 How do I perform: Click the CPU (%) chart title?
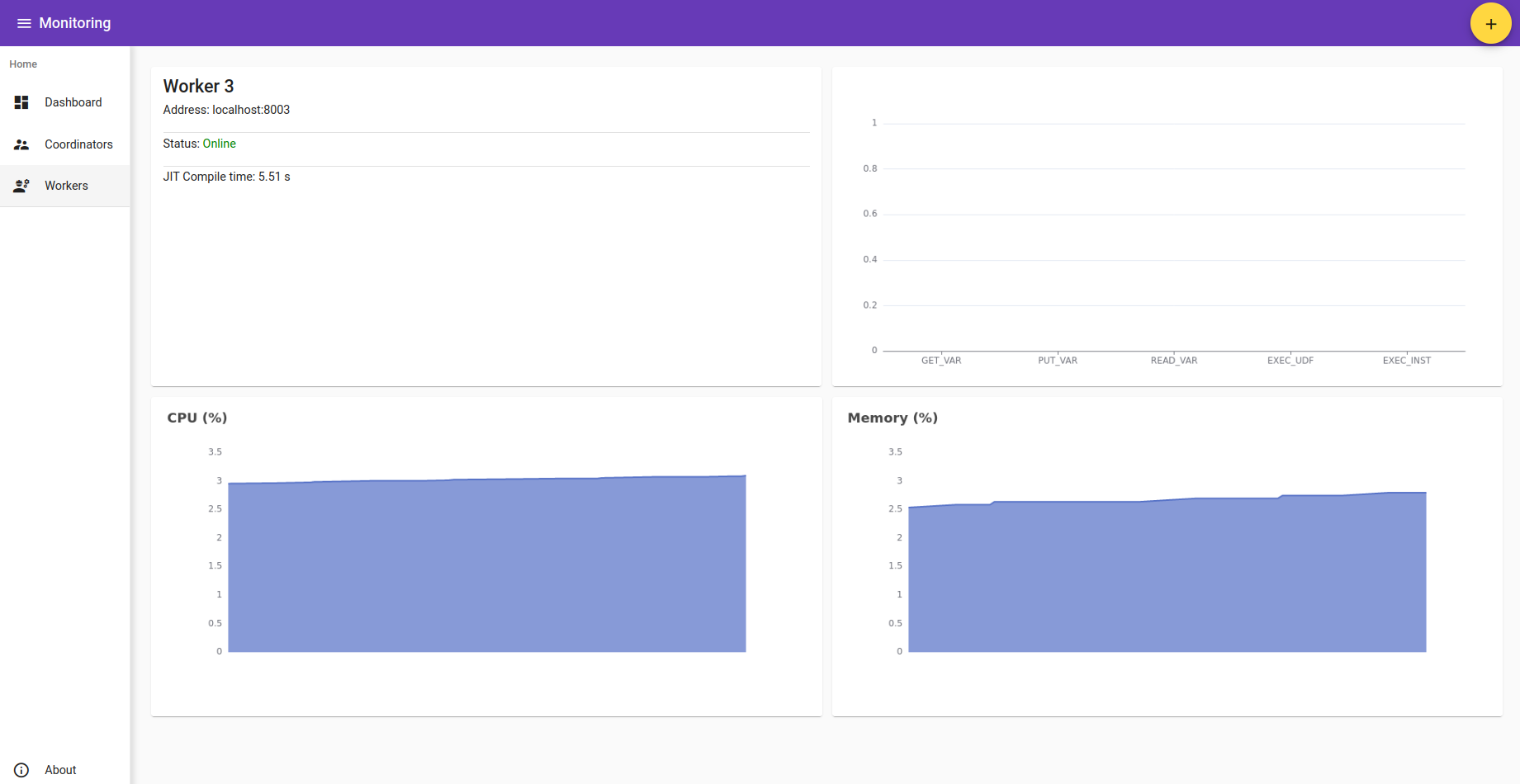coord(197,418)
